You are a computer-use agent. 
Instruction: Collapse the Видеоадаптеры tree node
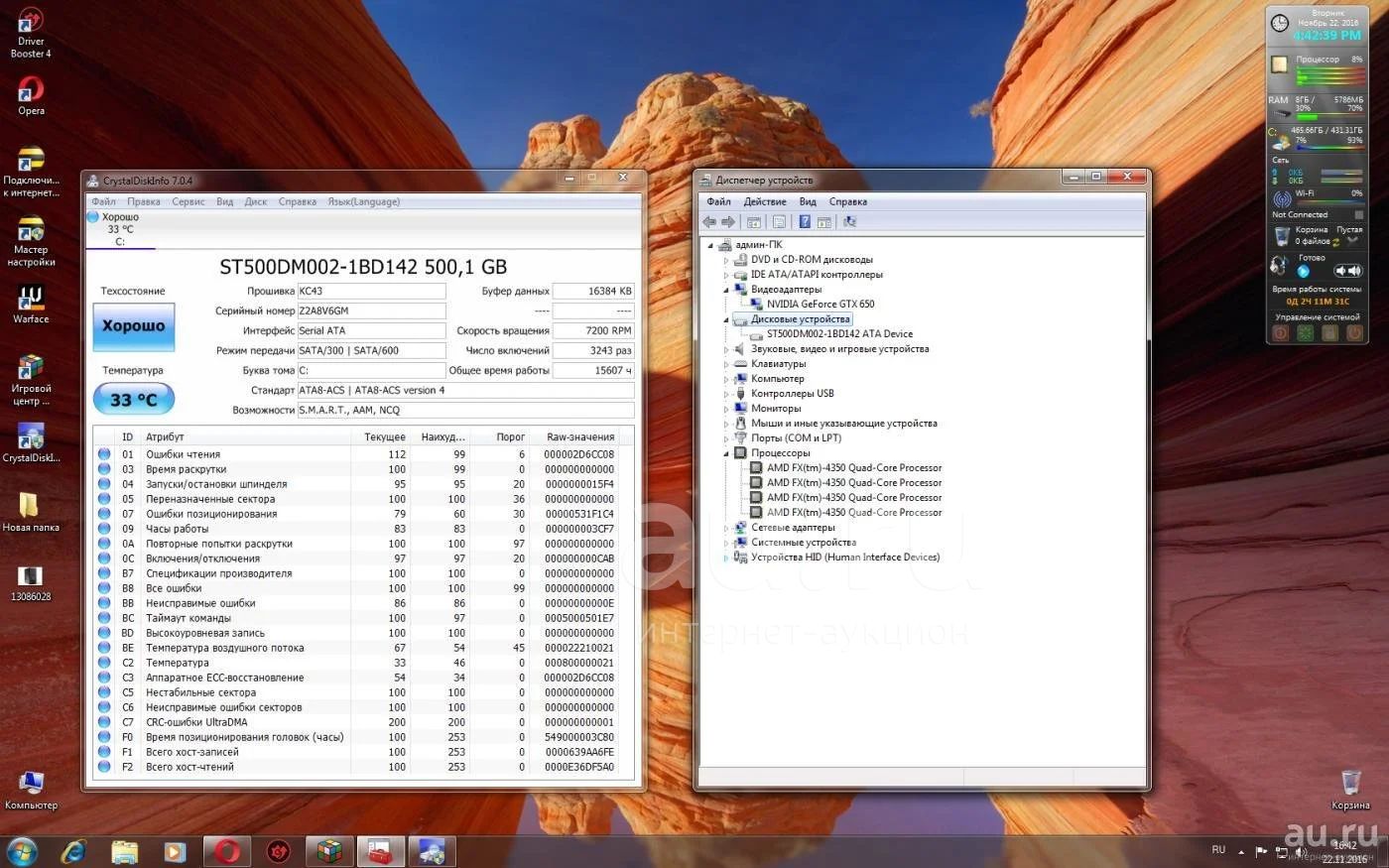726,290
